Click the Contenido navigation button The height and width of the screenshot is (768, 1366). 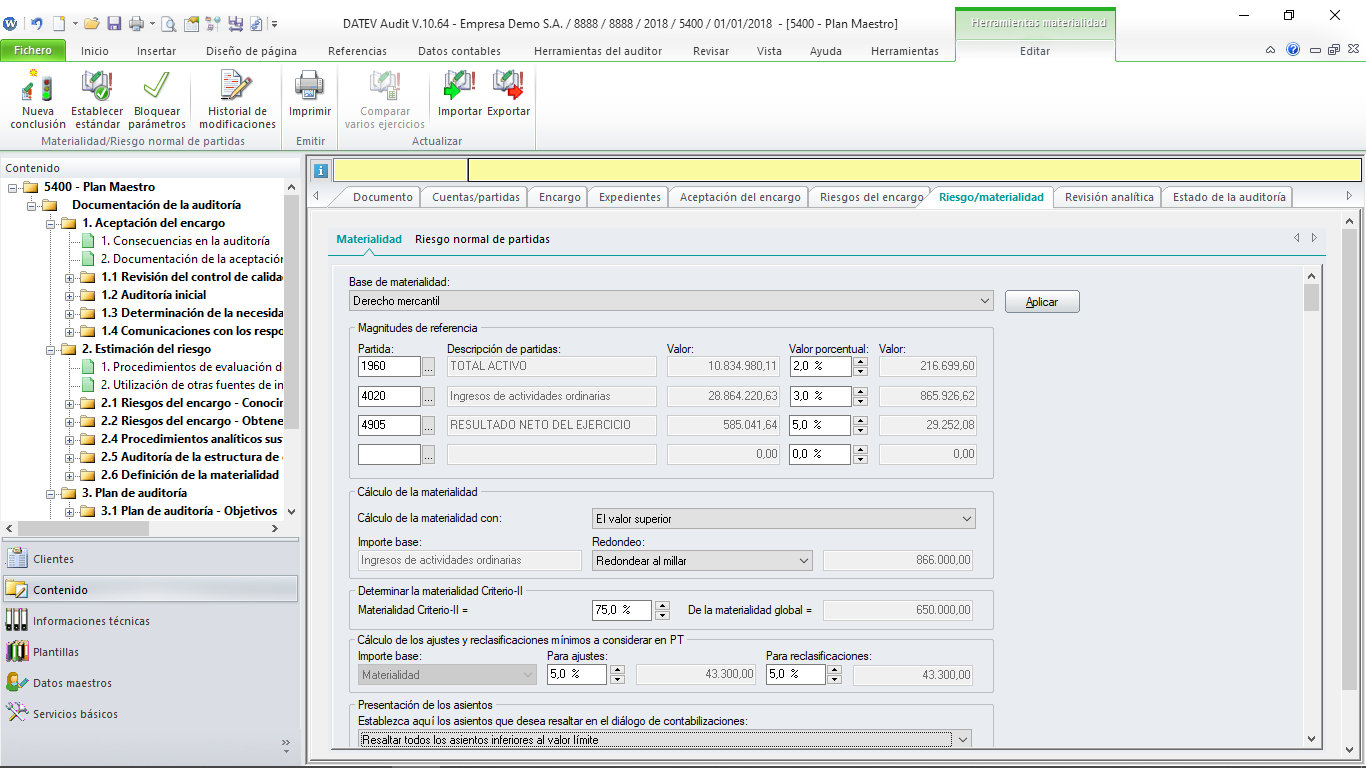(x=150, y=590)
